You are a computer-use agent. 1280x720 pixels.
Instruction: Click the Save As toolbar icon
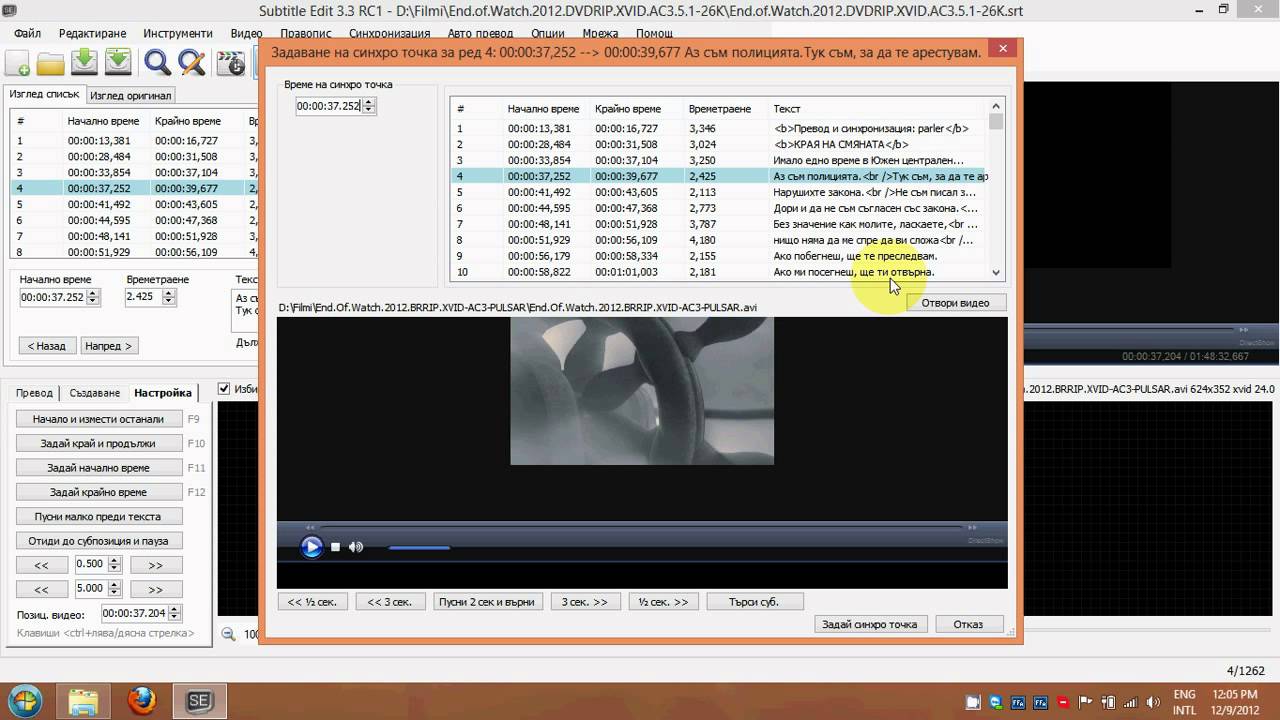(x=118, y=62)
